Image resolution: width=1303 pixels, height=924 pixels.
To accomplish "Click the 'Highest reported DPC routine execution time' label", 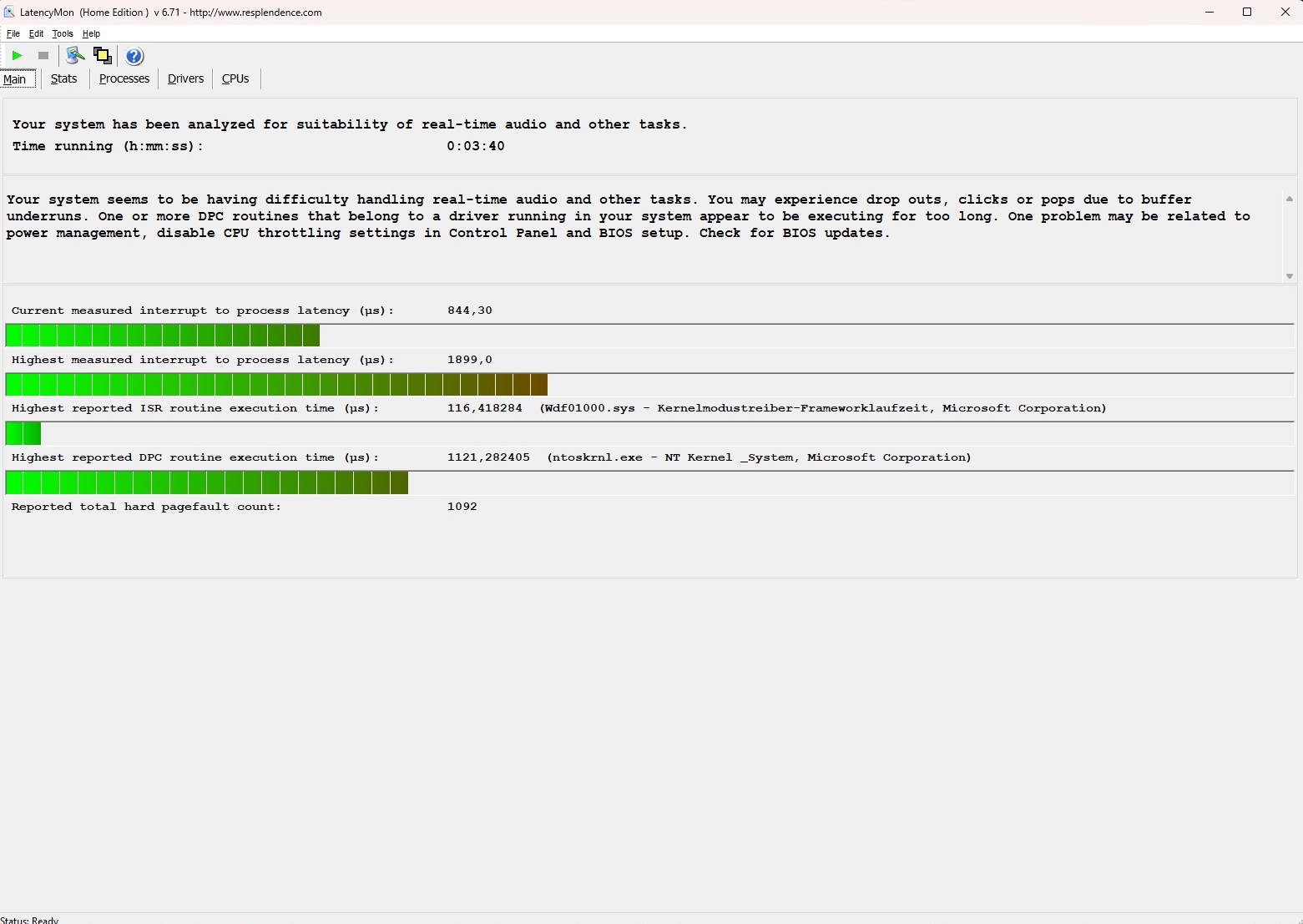I will tap(195, 457).
